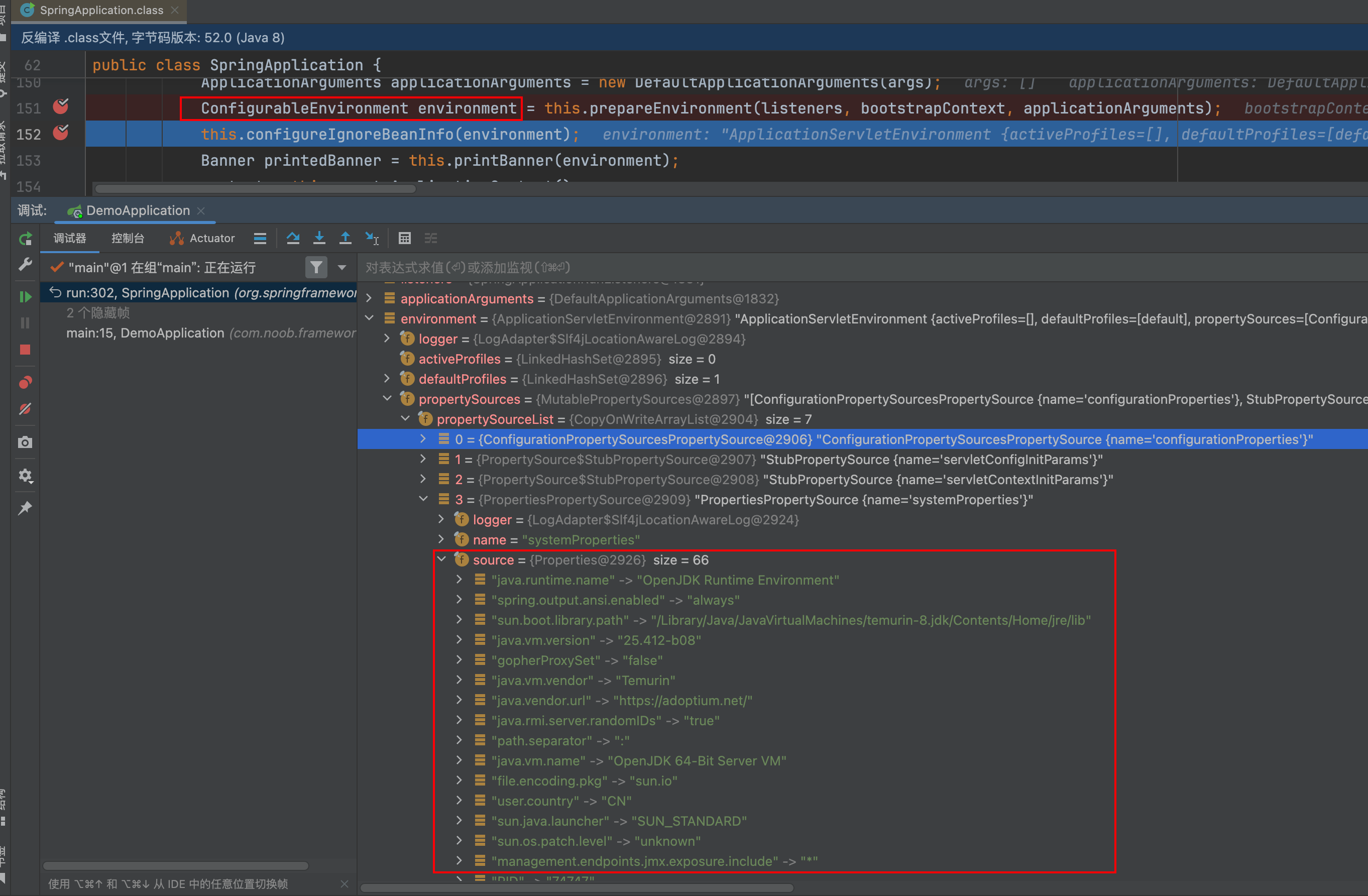Click the variables panel horizontal scrollbar
The width and height of the screenshot is (1368, 896).
(x=577, y=888)
